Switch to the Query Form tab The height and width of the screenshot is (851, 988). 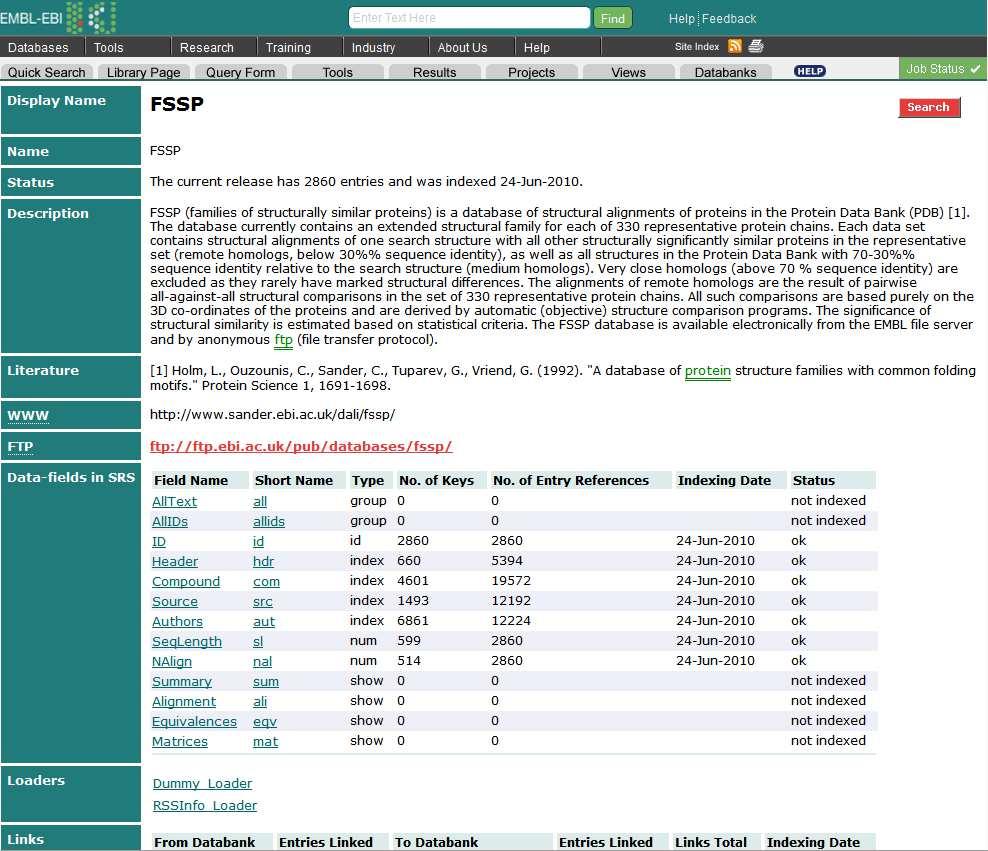tap(241, 72)
